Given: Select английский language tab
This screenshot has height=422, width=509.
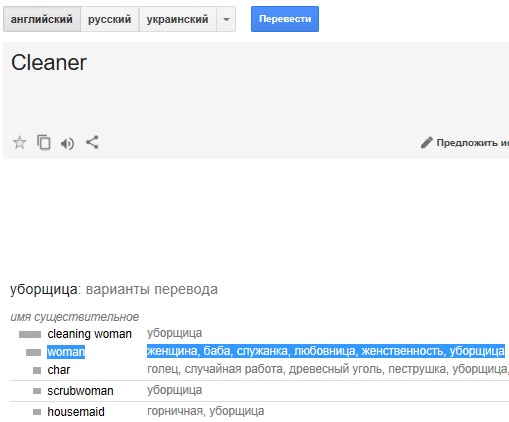Looking at the screenshot, I should click(42, 19).
